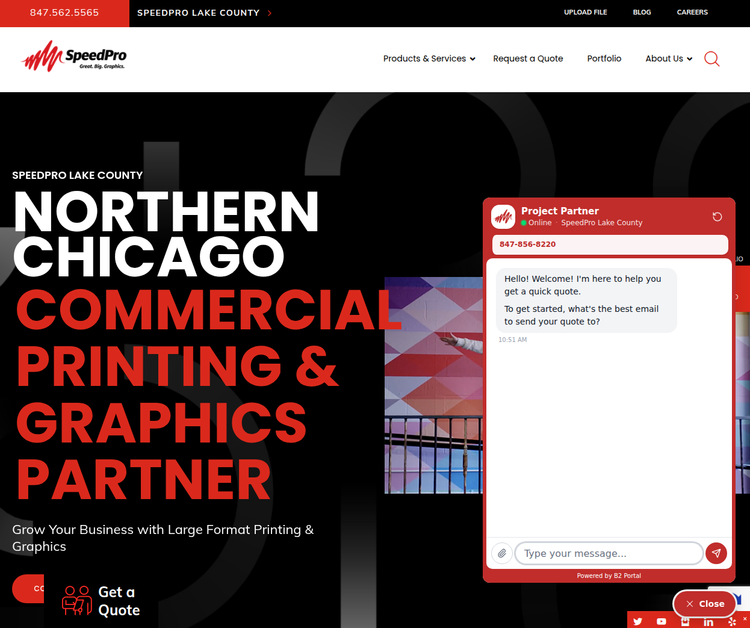Viewport: 750px width, 628px height.
Task: Click the SpeedPro logo in header
Action: (74, 56)
